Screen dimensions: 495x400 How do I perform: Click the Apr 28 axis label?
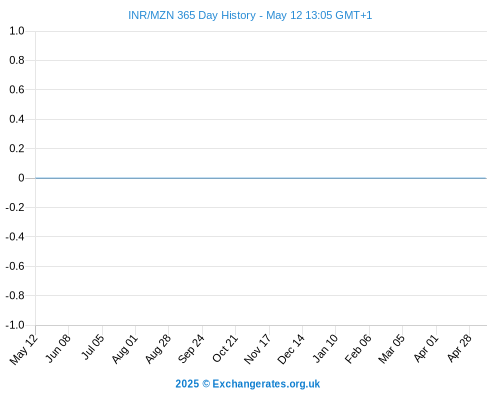click(x=459, y=348)
